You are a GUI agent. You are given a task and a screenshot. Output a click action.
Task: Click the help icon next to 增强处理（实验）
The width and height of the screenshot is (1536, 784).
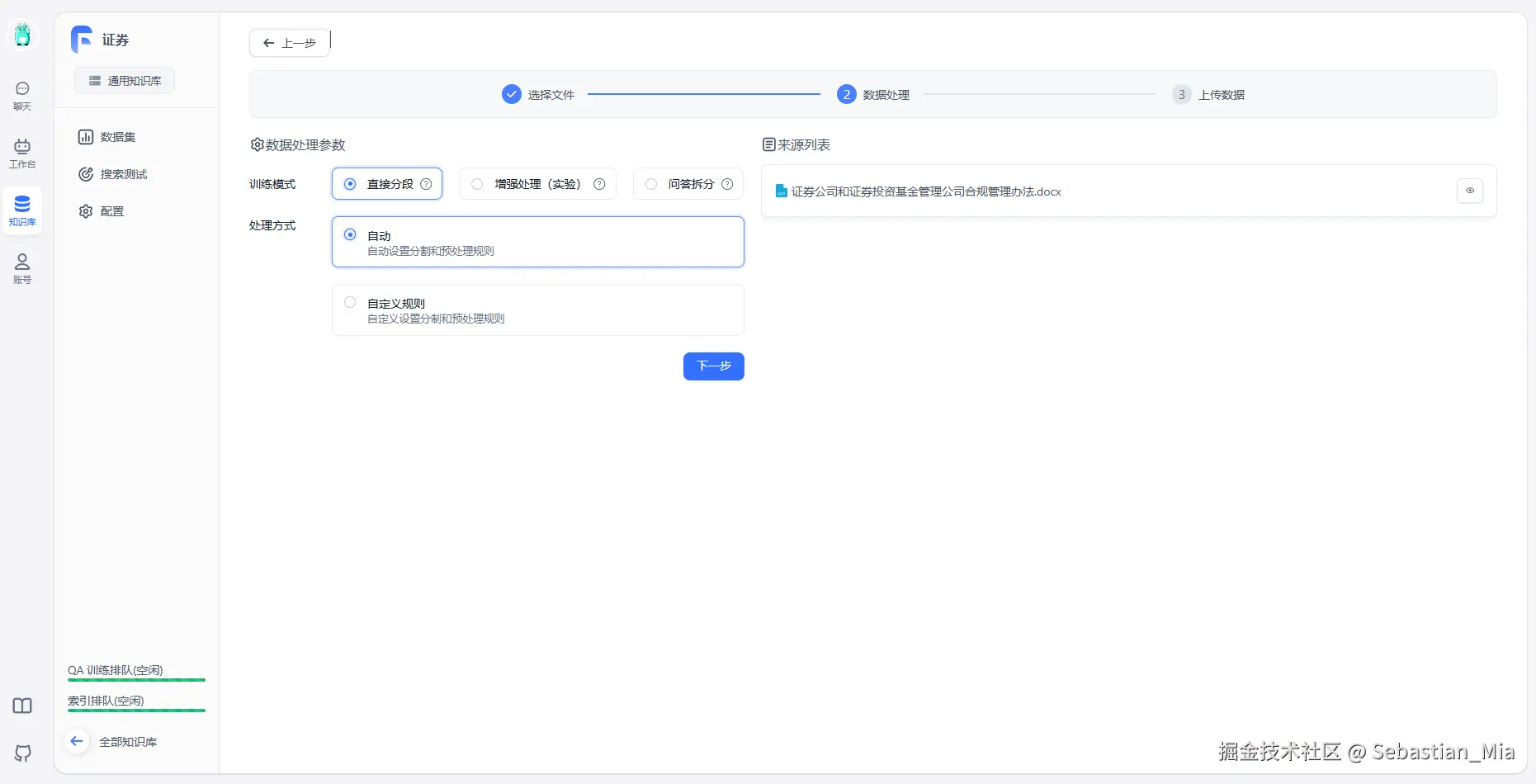coord(599,184)
